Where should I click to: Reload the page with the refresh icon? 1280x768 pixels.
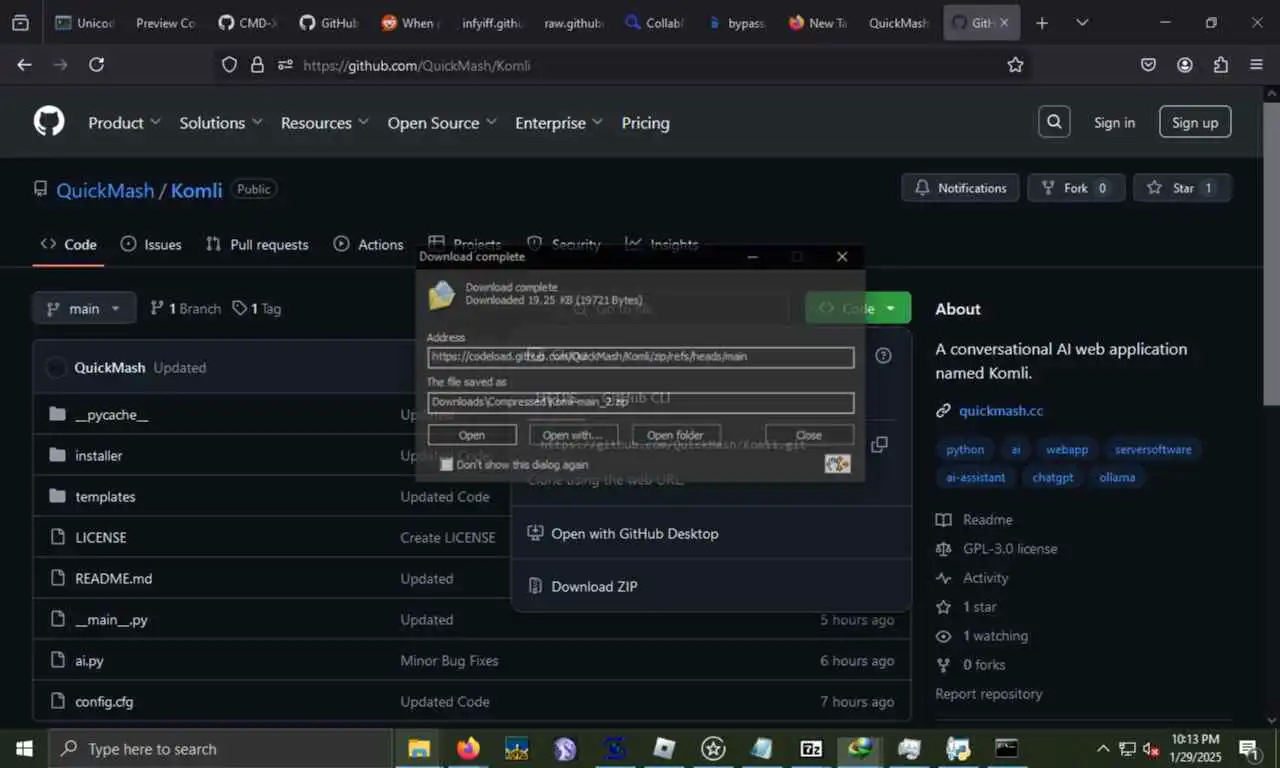(96, 65)
